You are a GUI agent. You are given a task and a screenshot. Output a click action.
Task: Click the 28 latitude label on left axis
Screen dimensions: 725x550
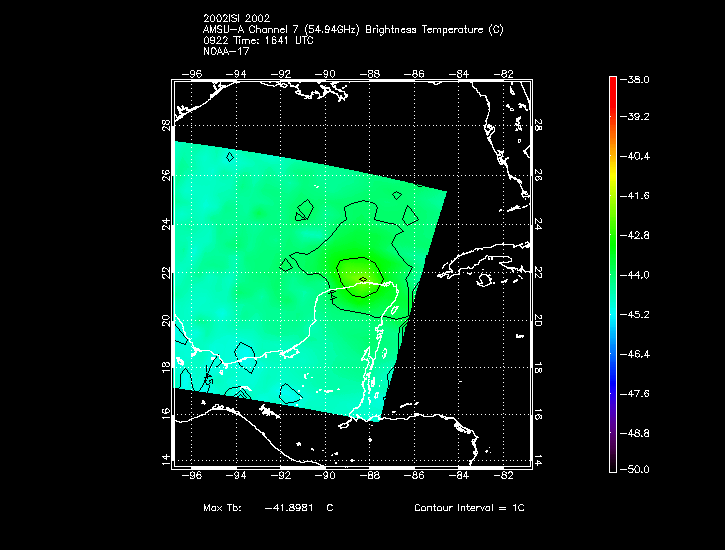pyautogui.click(x=166, y=125)
